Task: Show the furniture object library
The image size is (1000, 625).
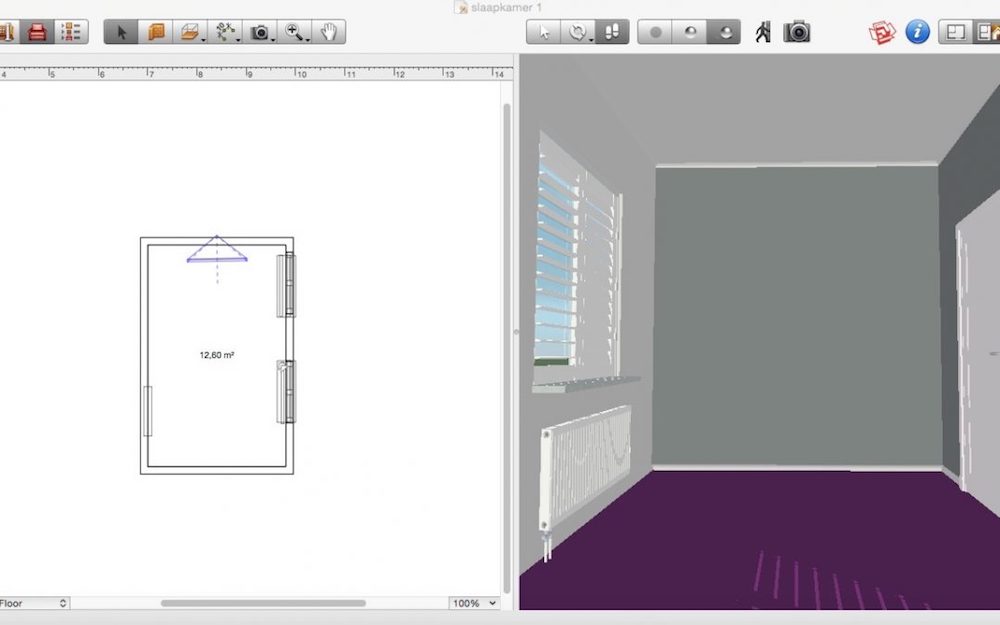Action: coord(37,32)
